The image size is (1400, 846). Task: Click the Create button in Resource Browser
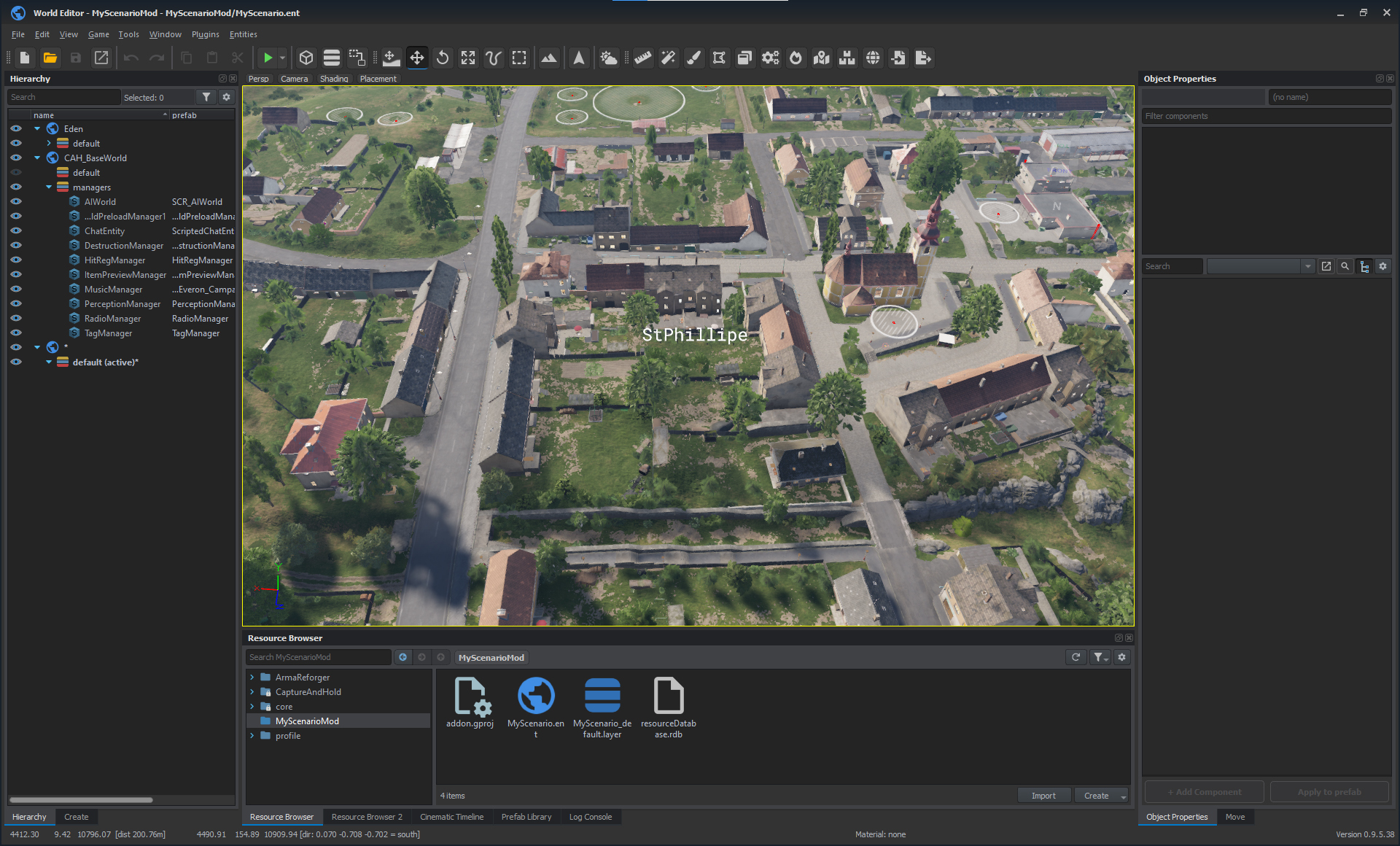tap(1095, 796)
